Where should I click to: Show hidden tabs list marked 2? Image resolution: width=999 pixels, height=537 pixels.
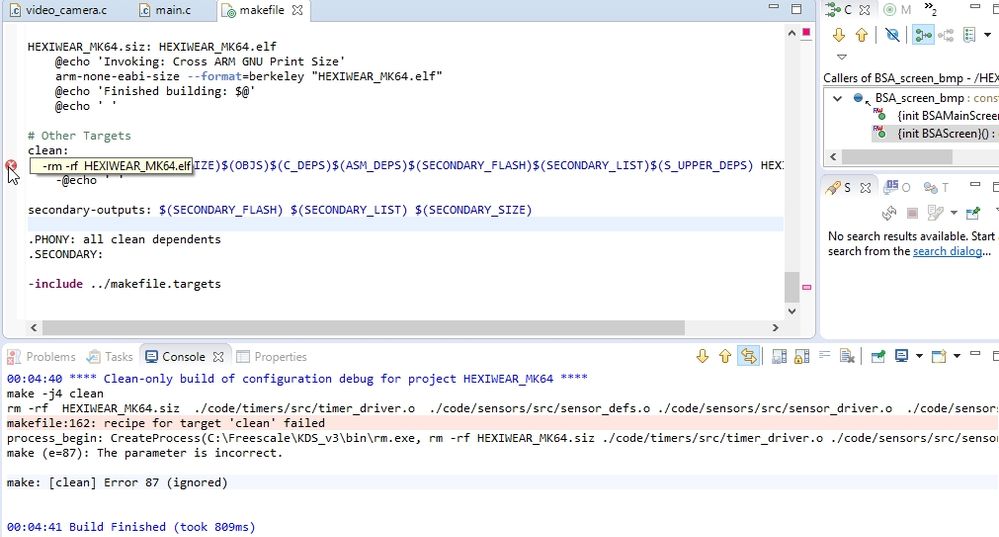(x=930, y=9)
